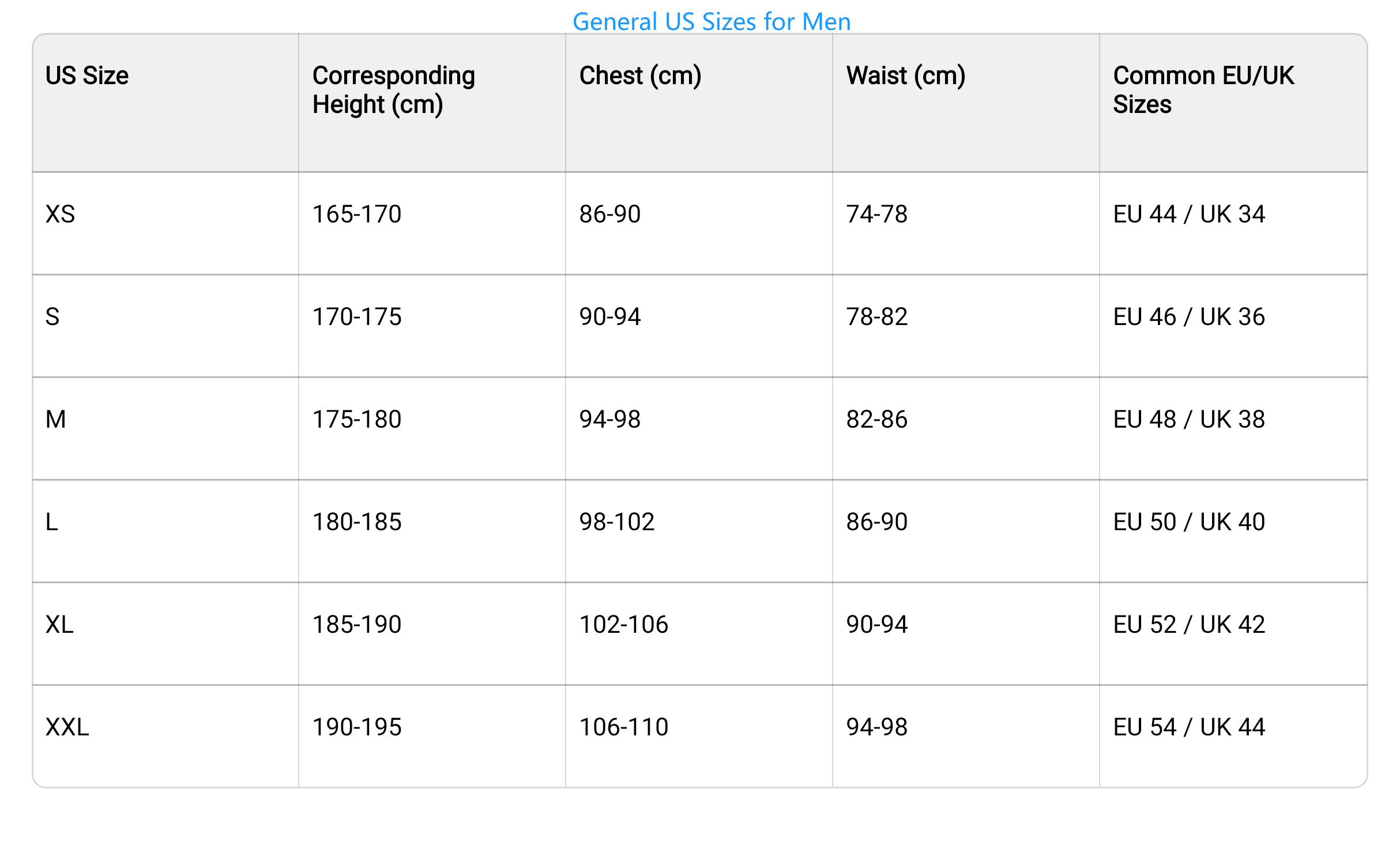Select the US Size column header
This screenshot has height=842, width=1400.
[165, 103]
